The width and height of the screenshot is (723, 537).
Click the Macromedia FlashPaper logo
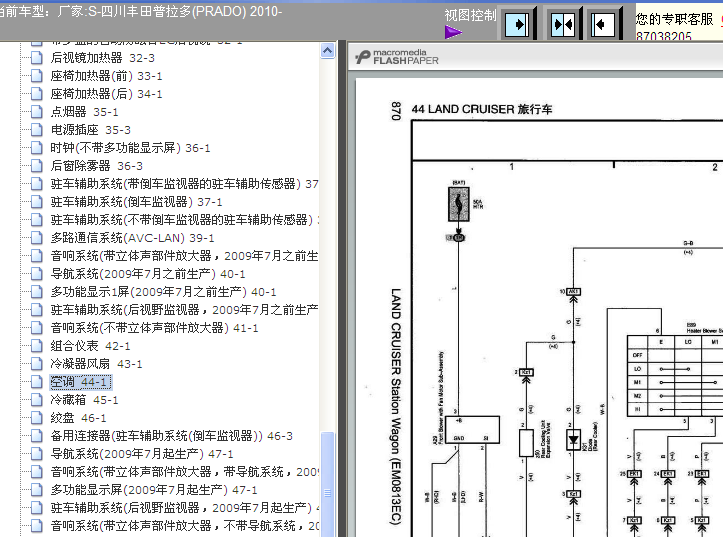(397, 57)
